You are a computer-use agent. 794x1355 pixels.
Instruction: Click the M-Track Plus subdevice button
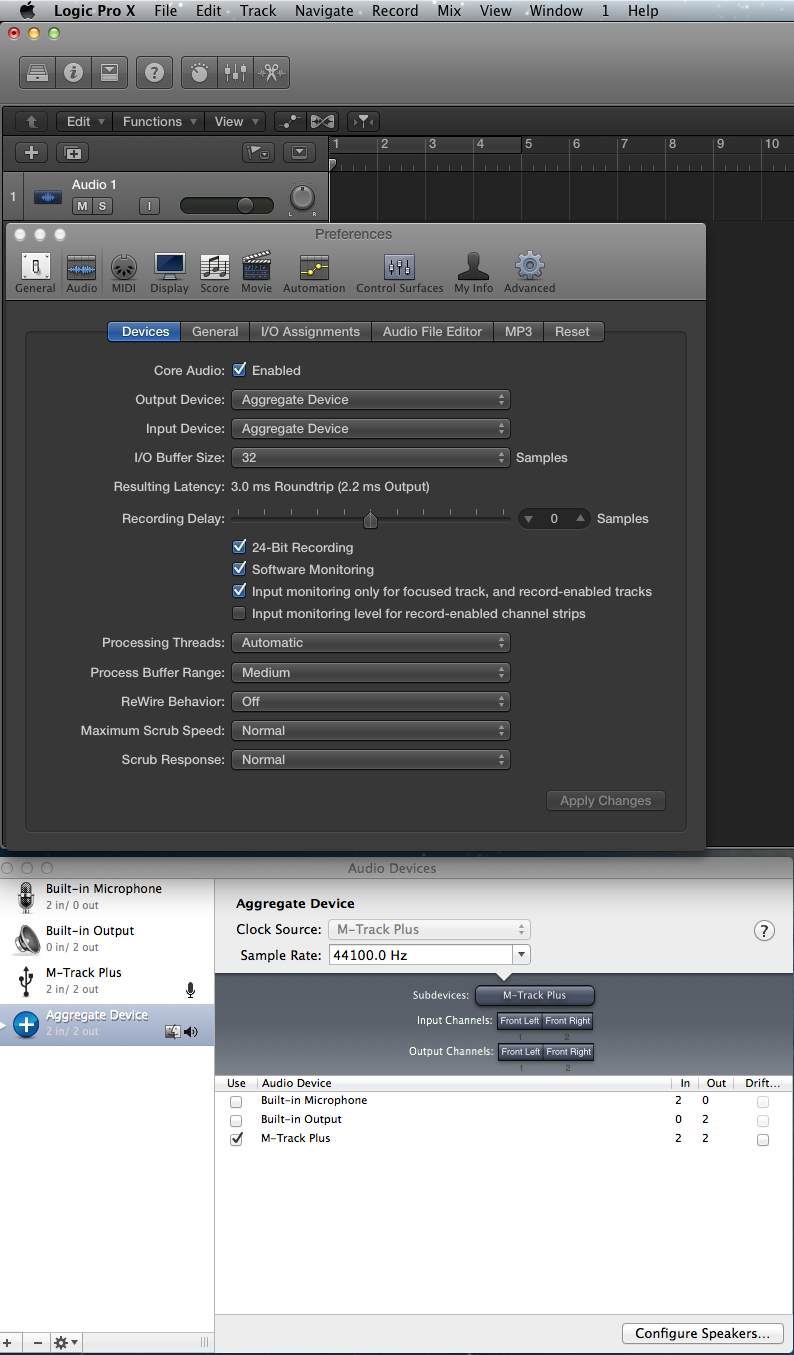pyautogui.click(x=535, y=995)
